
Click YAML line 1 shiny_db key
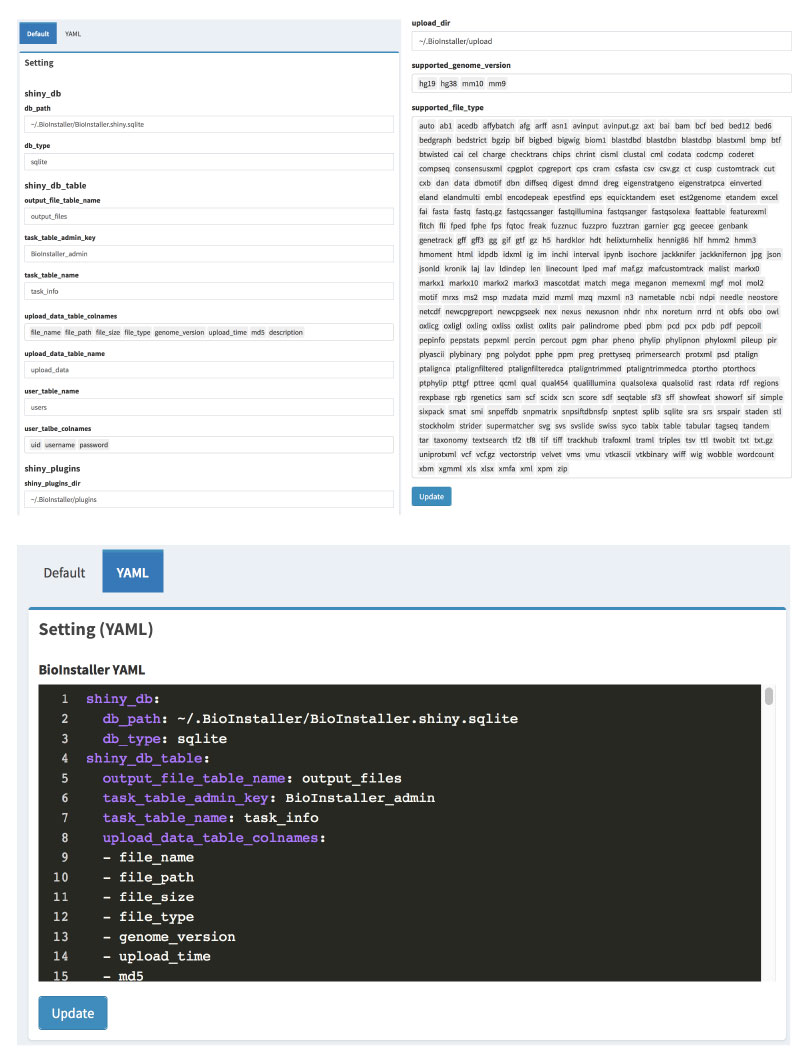coord(123,699)
